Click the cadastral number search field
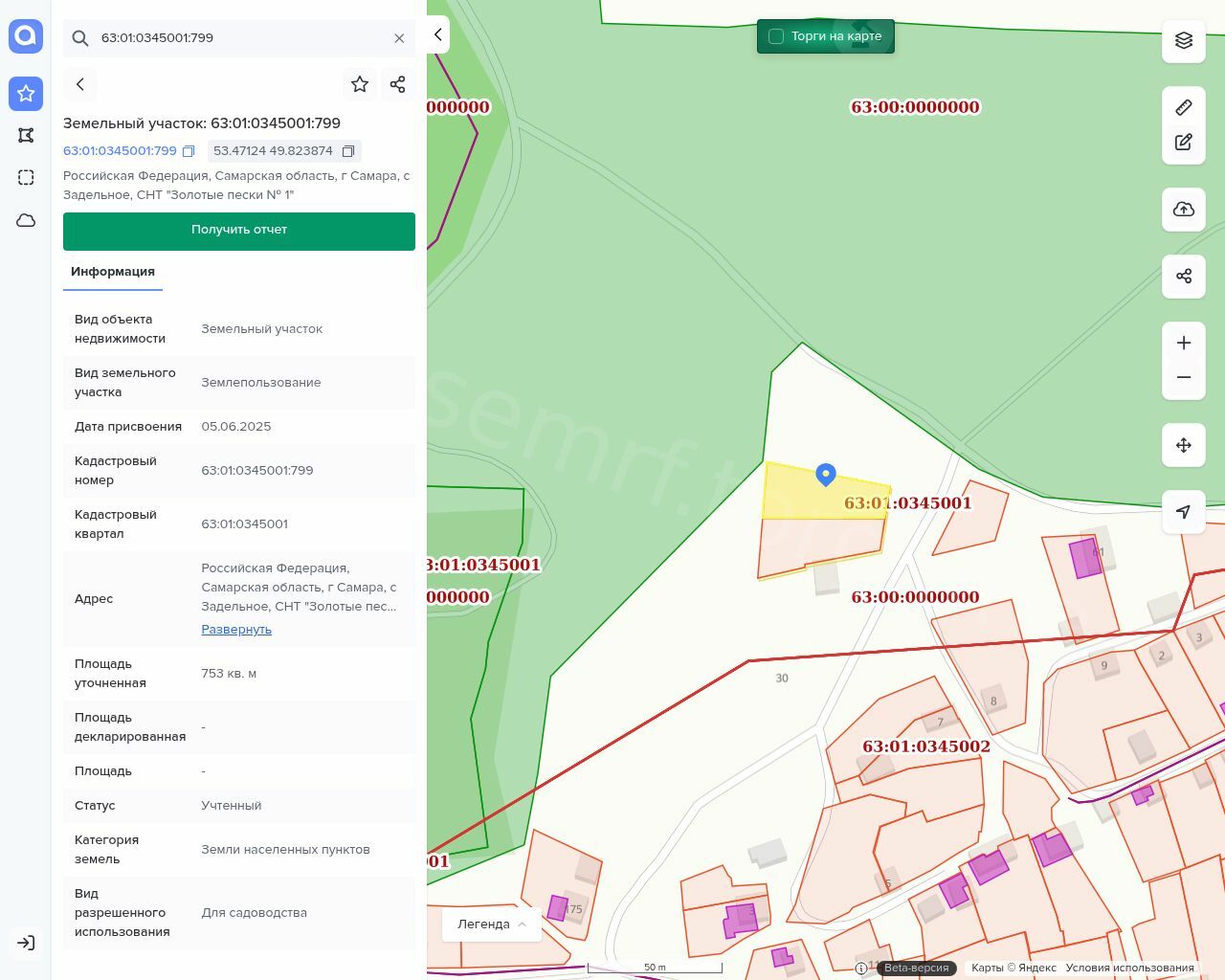The width and height of the screenshot is (1225, 980). pos(239,38)
